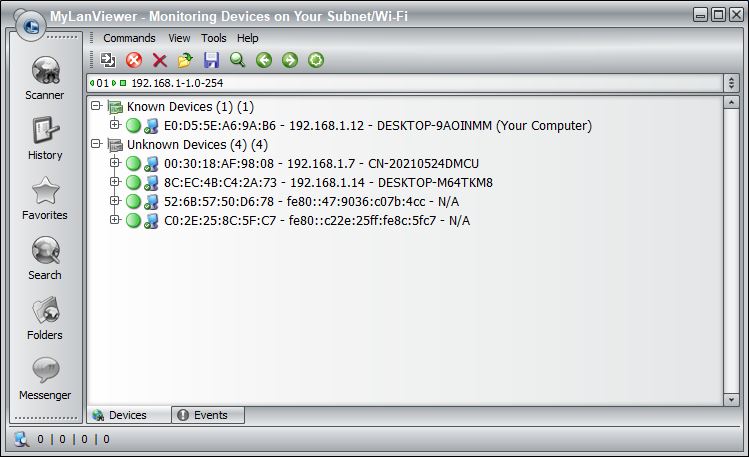This screenshot has height=457, width=749.
Task: Click the computer icon of 192.168.1.7 device
Action: point(151,164)
